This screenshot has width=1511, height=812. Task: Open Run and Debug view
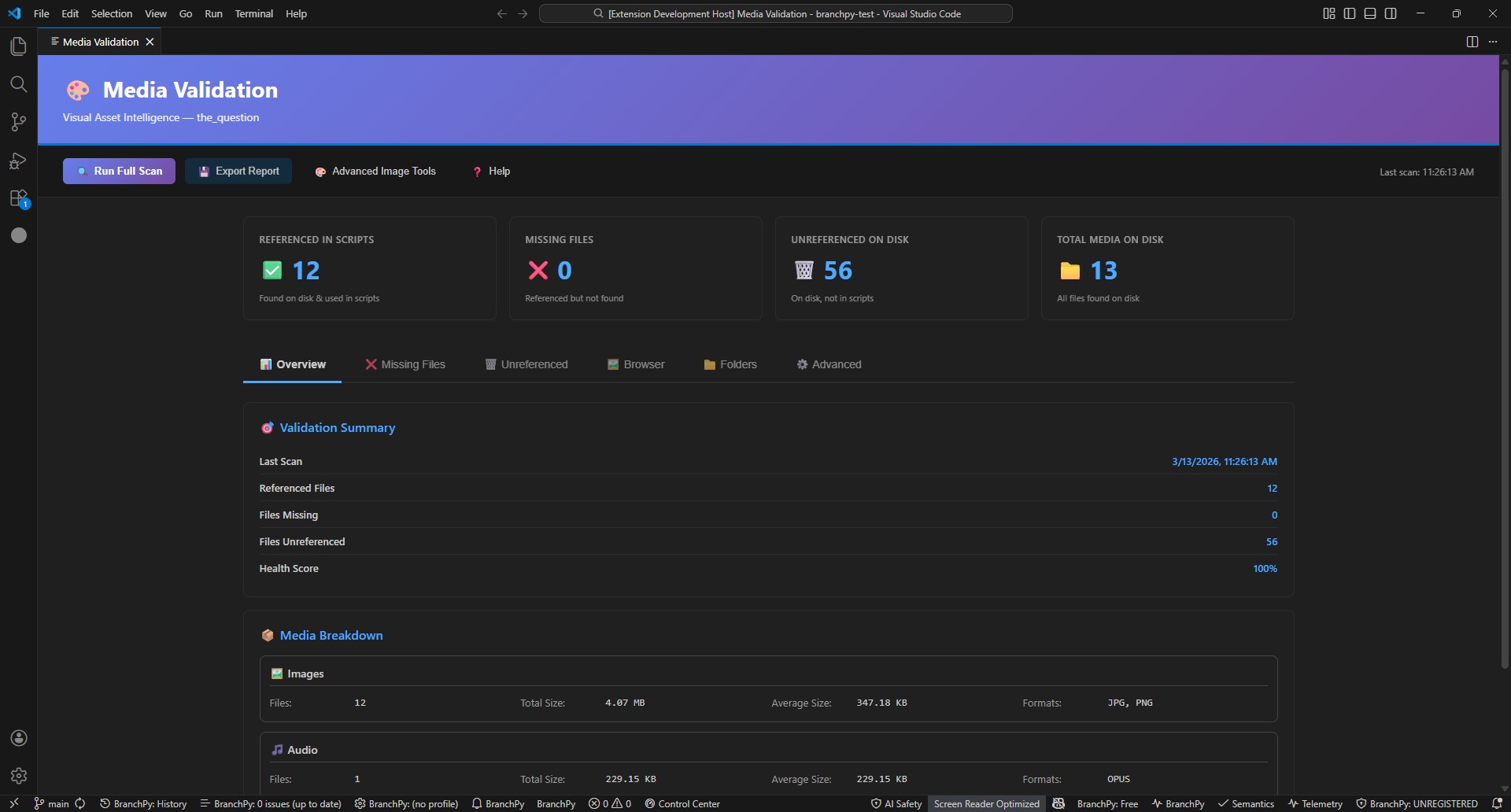click(18, 161)
